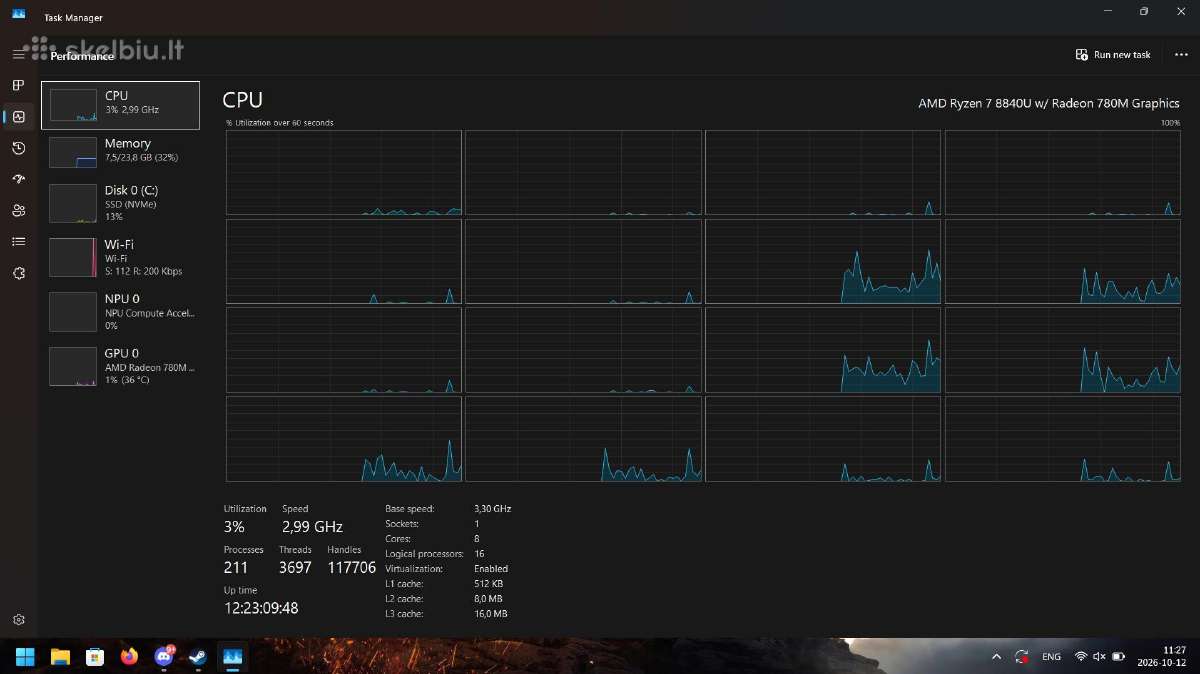Open Steam from the taskbar

(198, 657)
